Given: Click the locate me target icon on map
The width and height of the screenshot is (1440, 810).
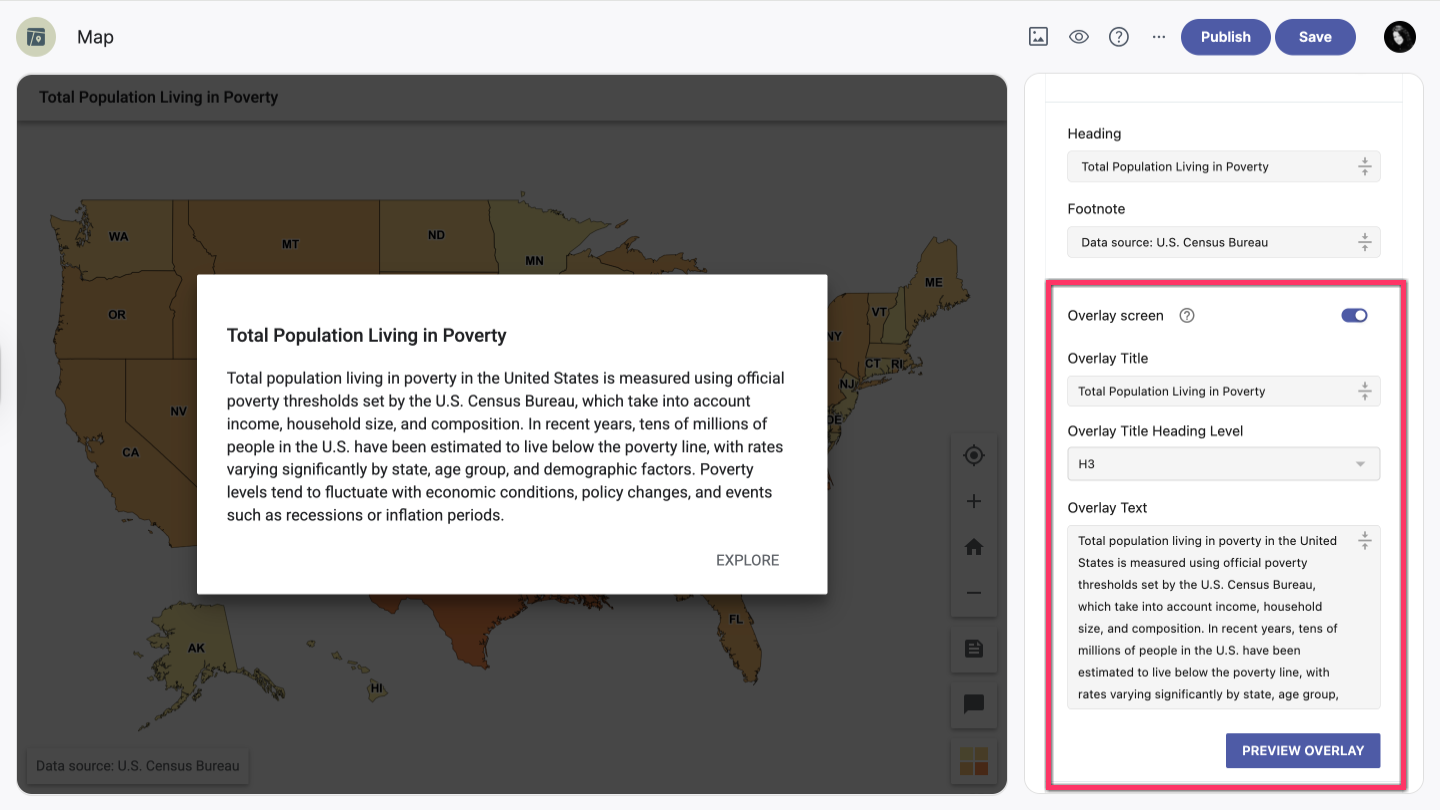Looking at the screenshot, I should (x=974, y=456).
